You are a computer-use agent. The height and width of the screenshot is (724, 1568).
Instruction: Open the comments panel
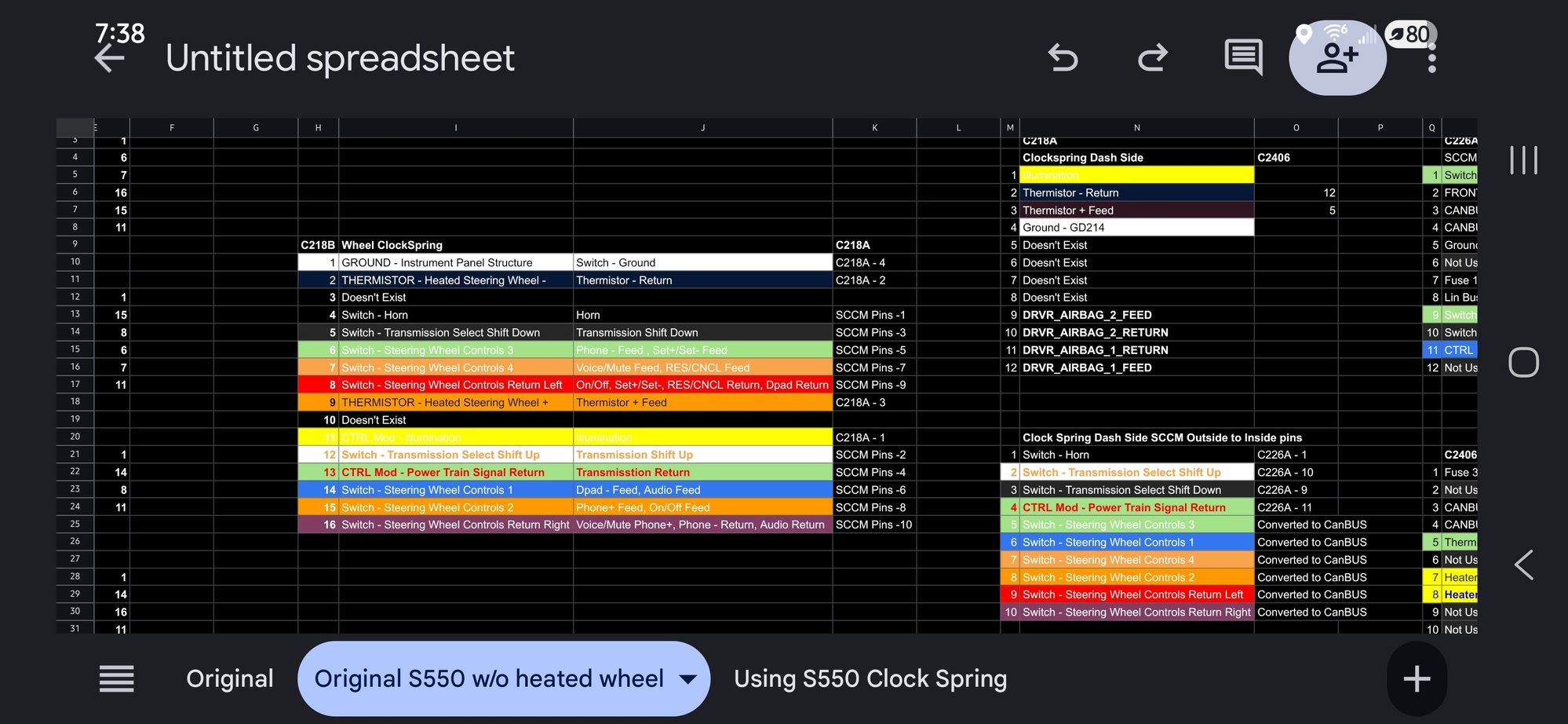pos(1242,57)
